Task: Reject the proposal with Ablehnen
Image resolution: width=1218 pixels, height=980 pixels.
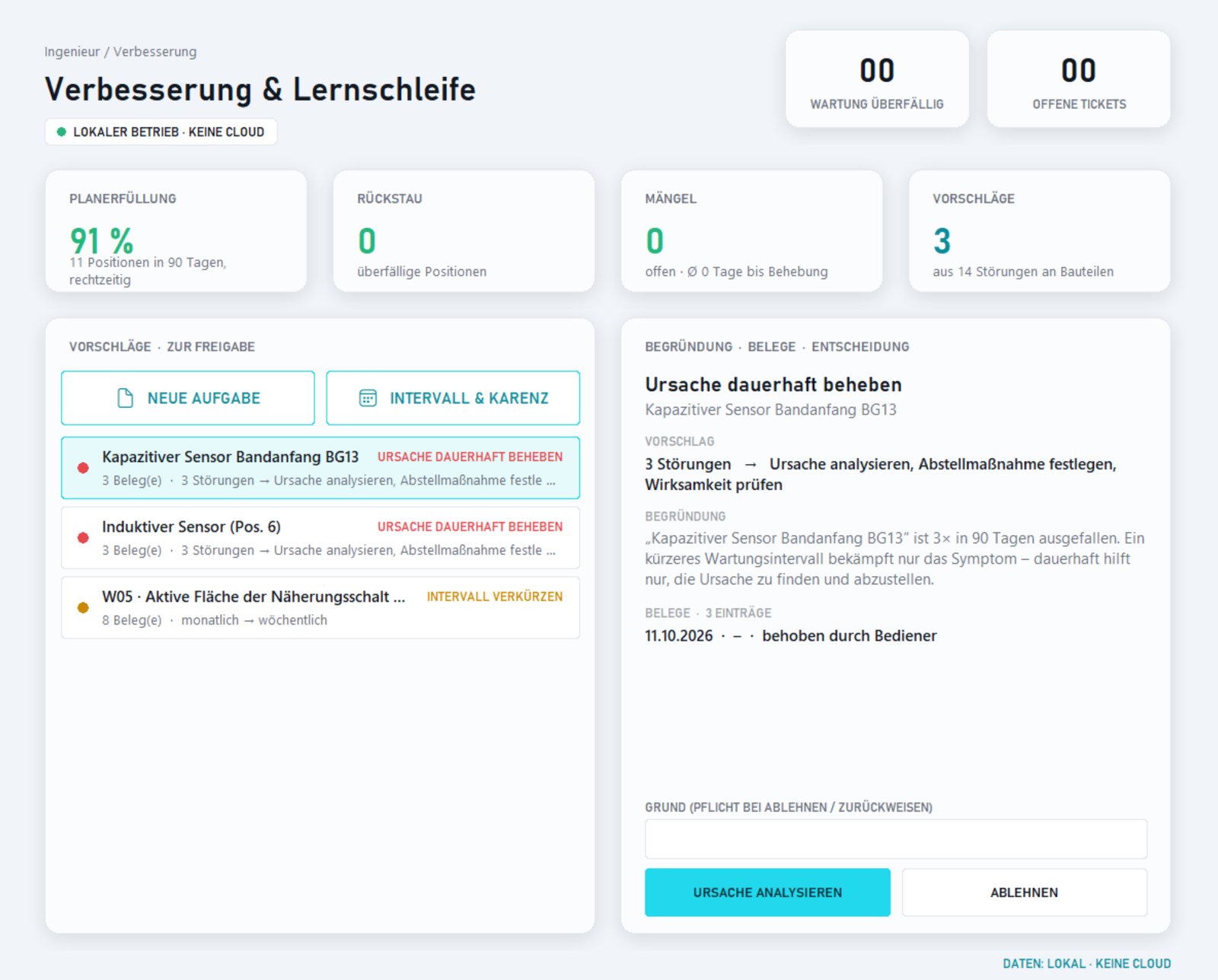Action: [x=1025, y=892]
